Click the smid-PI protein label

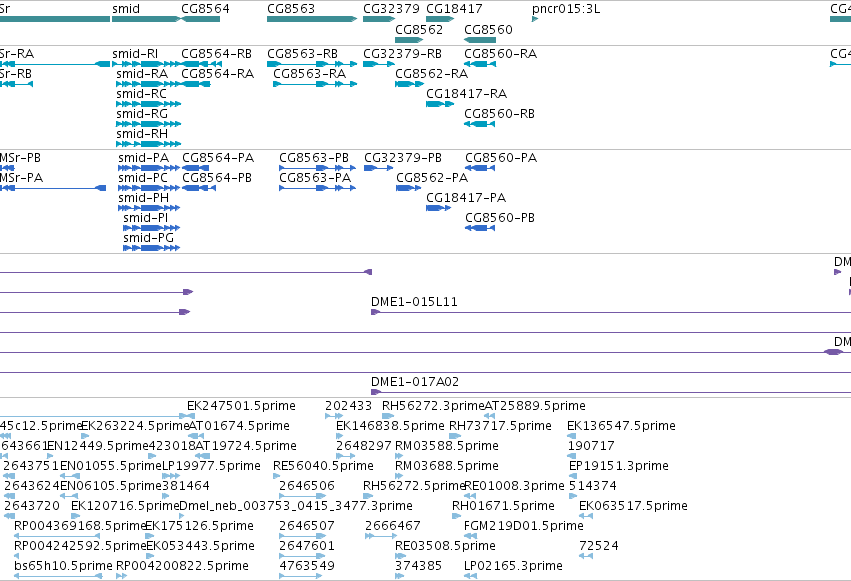point(145,218)
